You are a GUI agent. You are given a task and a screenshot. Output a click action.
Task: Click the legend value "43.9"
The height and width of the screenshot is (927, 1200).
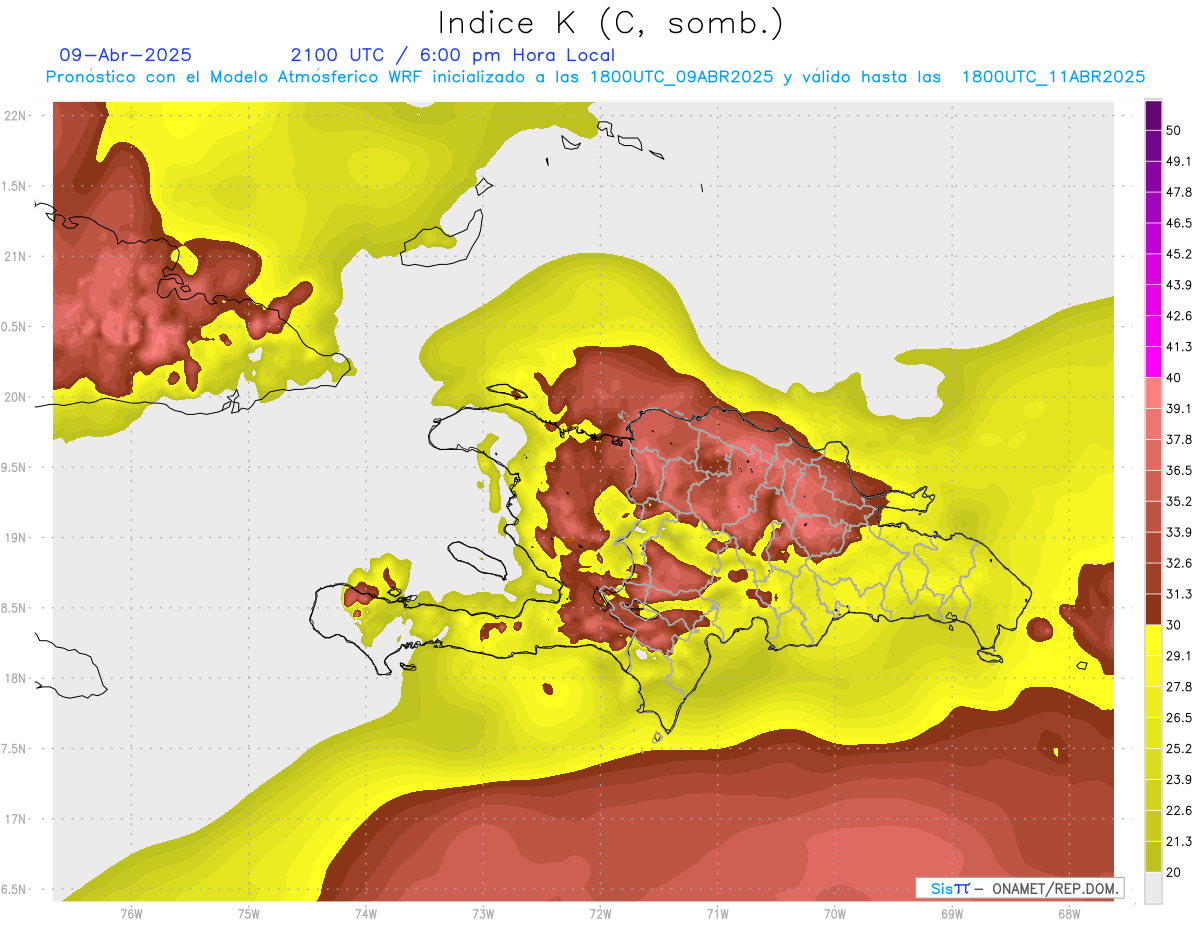(1179, 285)
